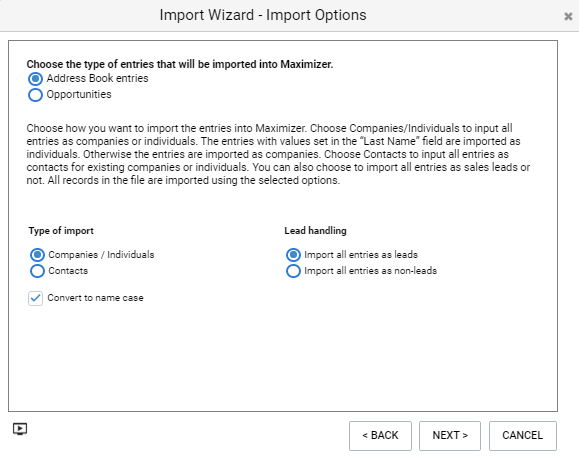Cancel the import wizard
Screen dimensions: 579x467
point(523,436)
